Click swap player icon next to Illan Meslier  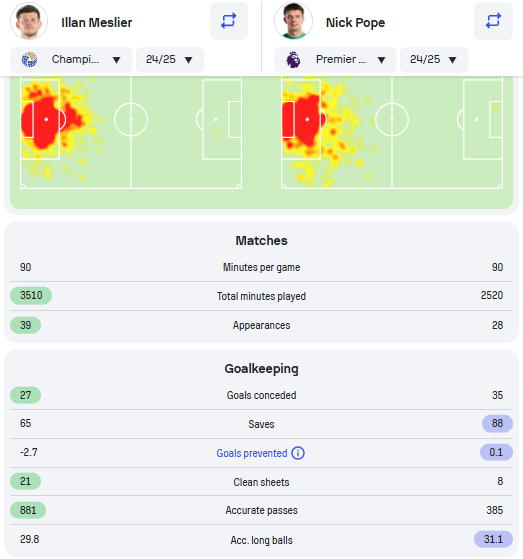click(229, 21)
